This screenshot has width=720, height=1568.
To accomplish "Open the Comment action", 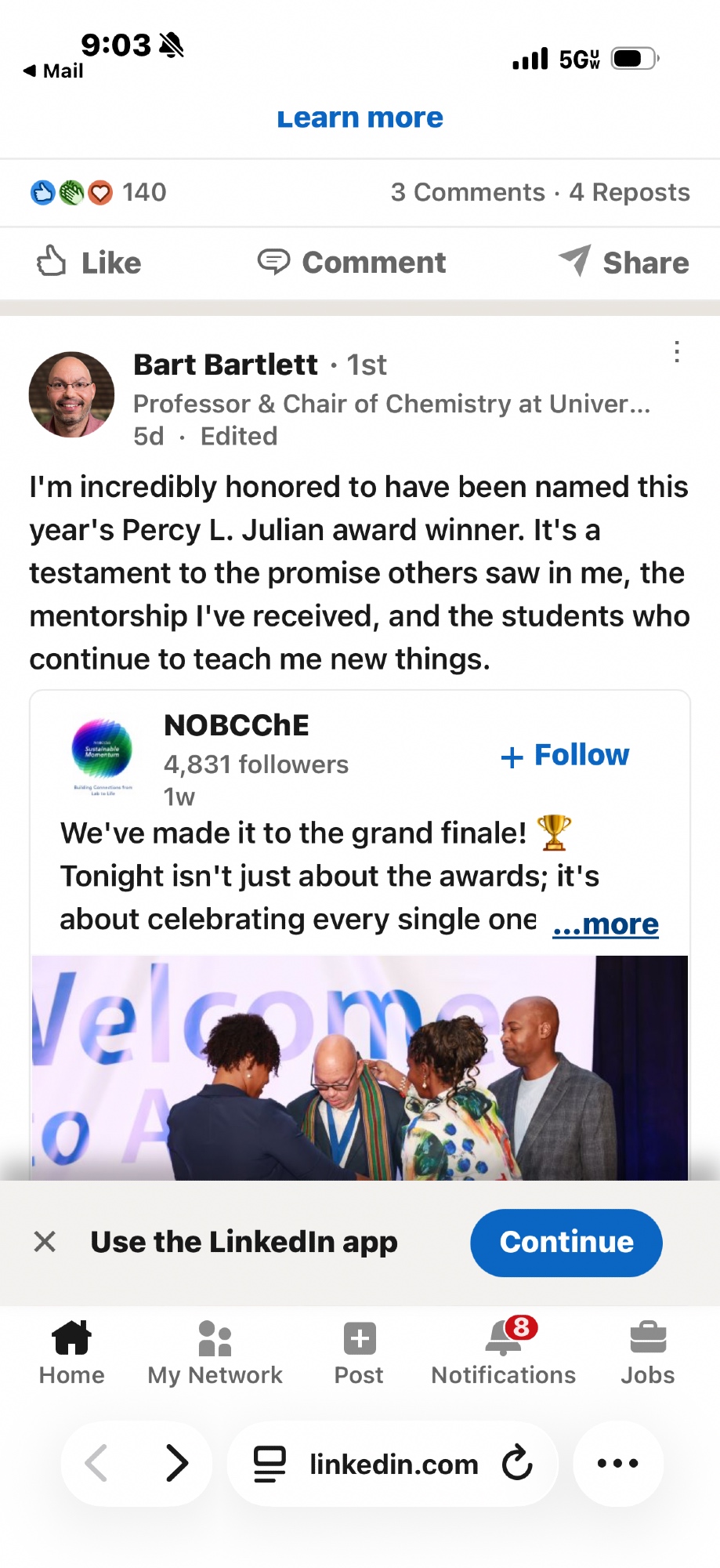I will pyautogui.click(x=352, y=263).
